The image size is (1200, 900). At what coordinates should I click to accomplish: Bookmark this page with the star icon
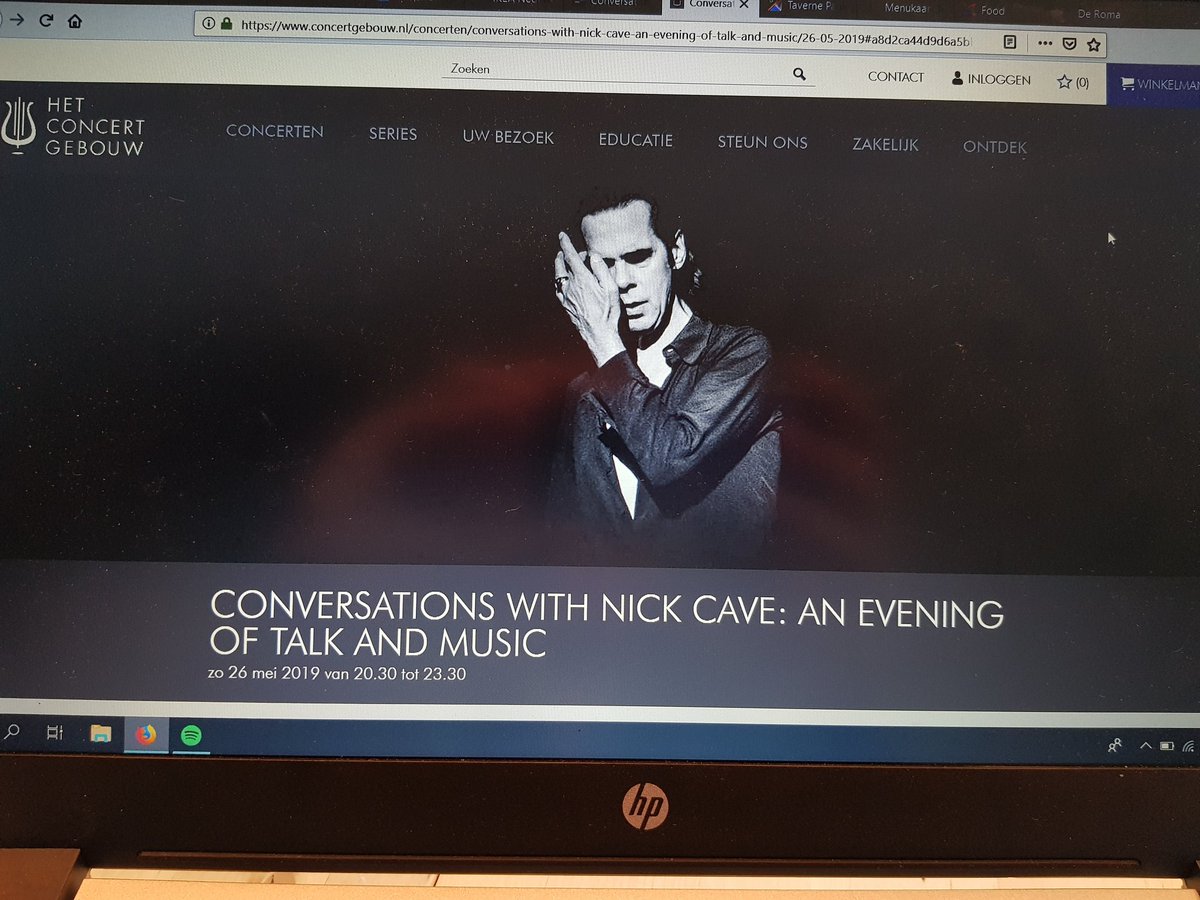[1094, 43]
